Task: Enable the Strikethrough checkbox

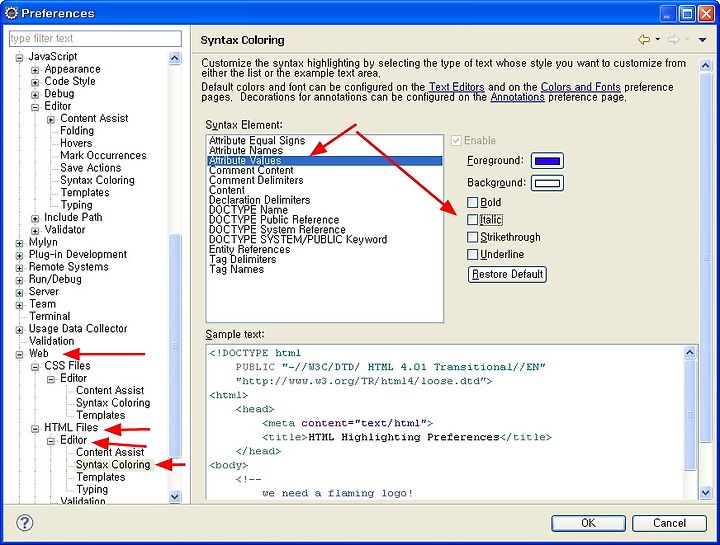Action: (x=472, y=237)
